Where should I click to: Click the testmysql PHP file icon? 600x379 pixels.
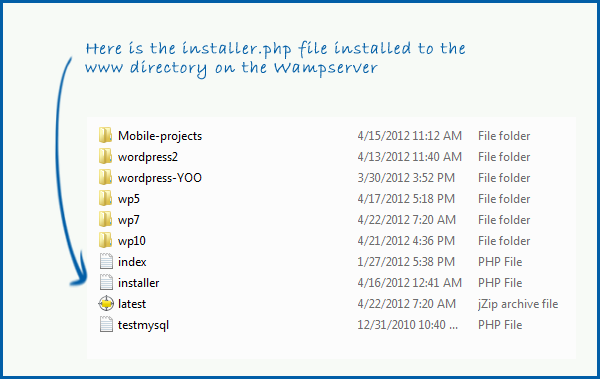[x=106, y=325]
